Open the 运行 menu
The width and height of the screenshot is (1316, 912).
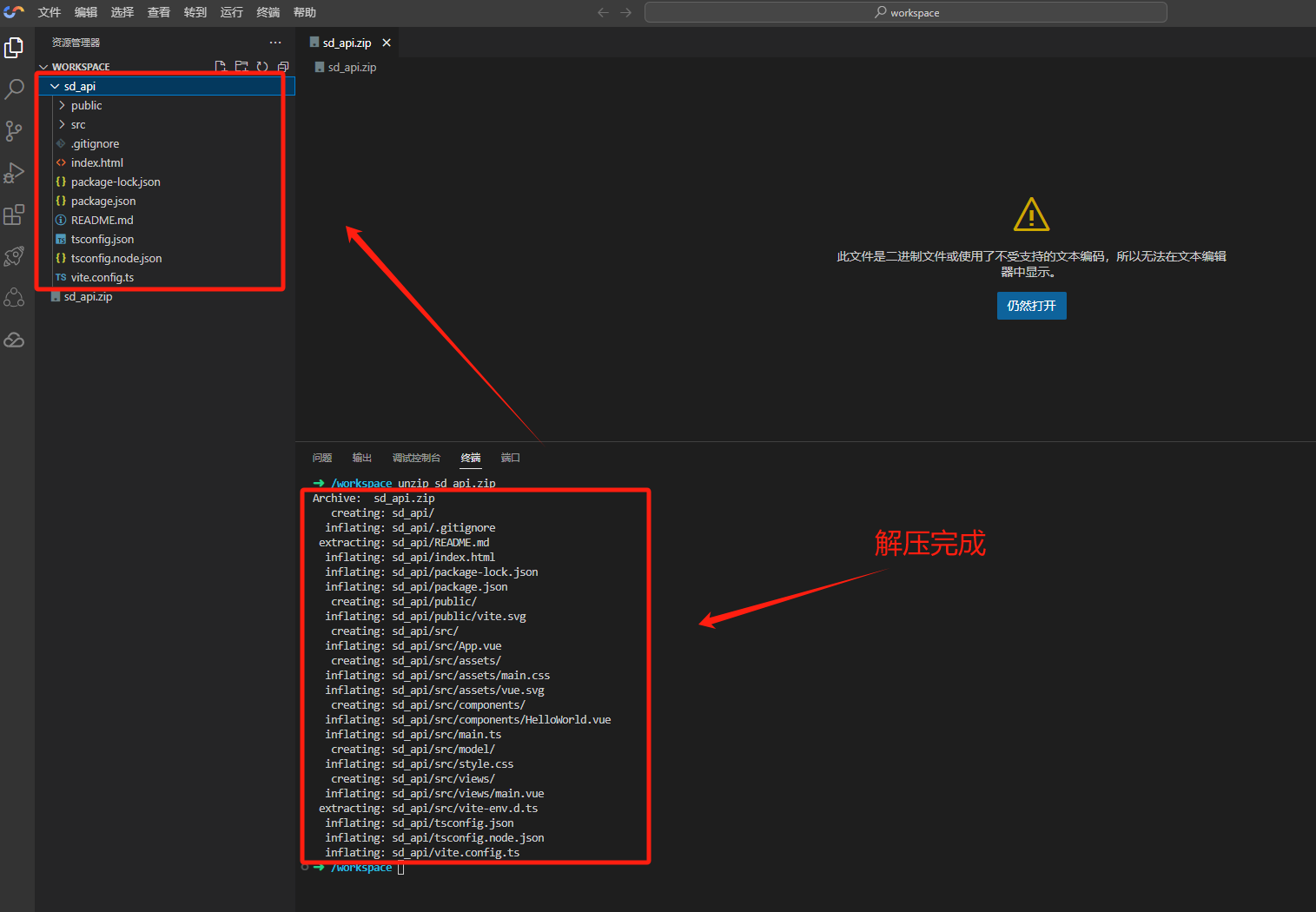232,12
